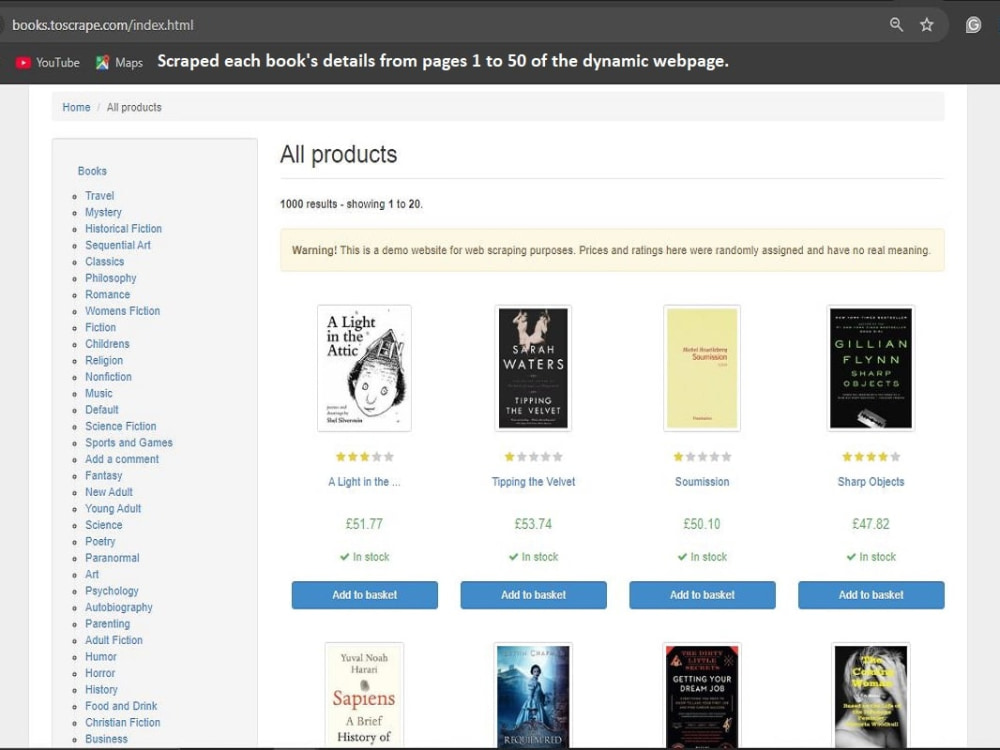
Task: Open Food and Drink category
Action: [121, 706]
